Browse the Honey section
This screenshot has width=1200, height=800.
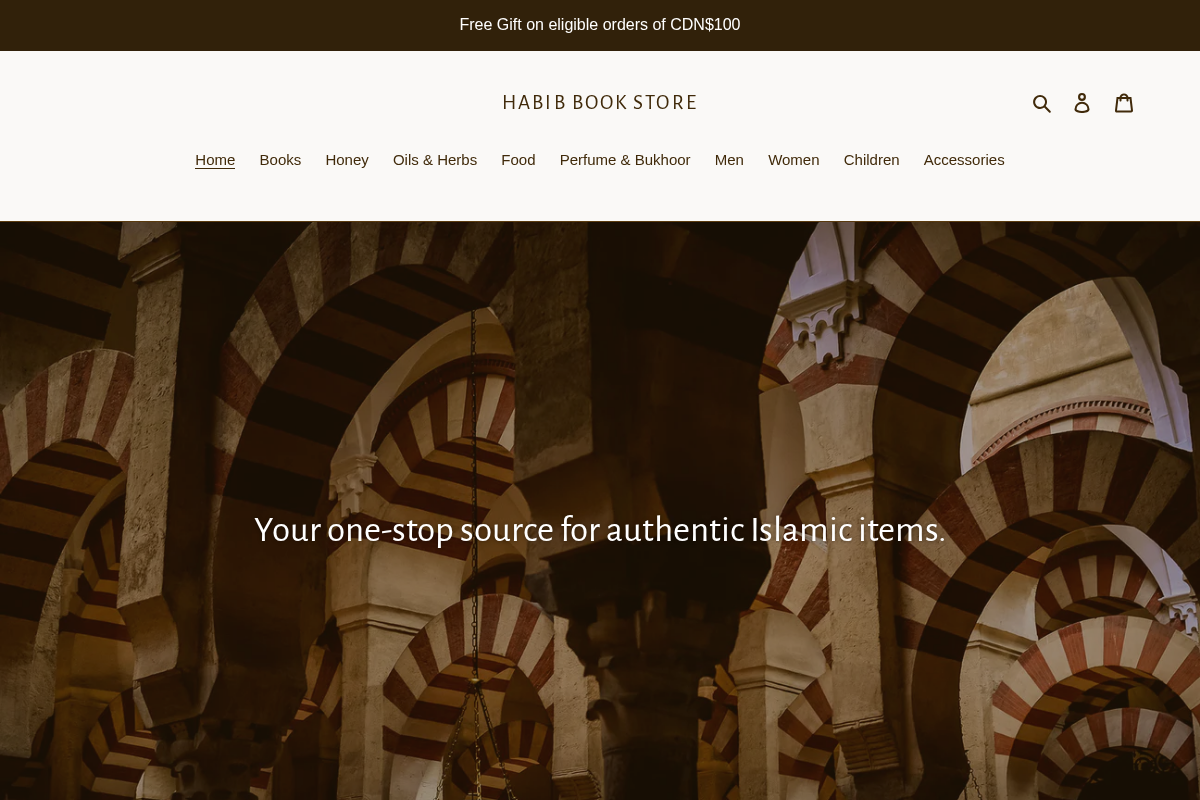(x=347, y=160)
